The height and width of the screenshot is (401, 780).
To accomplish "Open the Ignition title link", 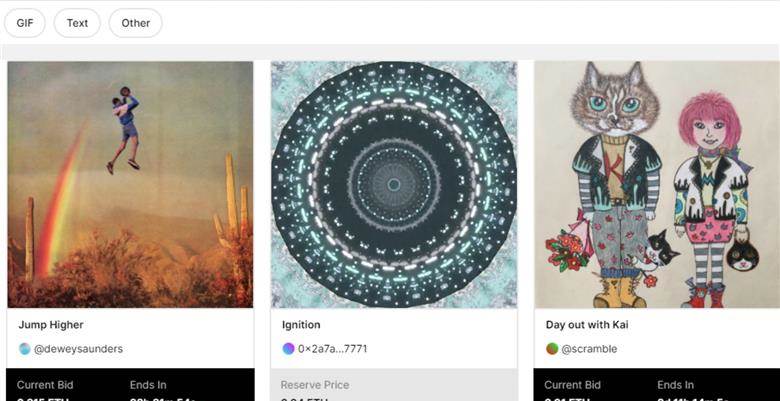I will click(x=301, y=325).
